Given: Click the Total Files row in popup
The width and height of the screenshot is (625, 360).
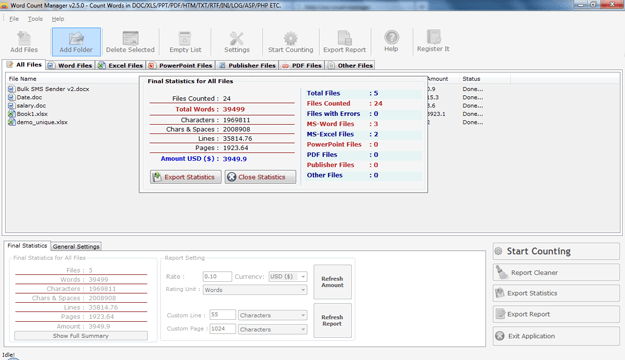Looking at the screenshot, I should (x=363, y=93).
